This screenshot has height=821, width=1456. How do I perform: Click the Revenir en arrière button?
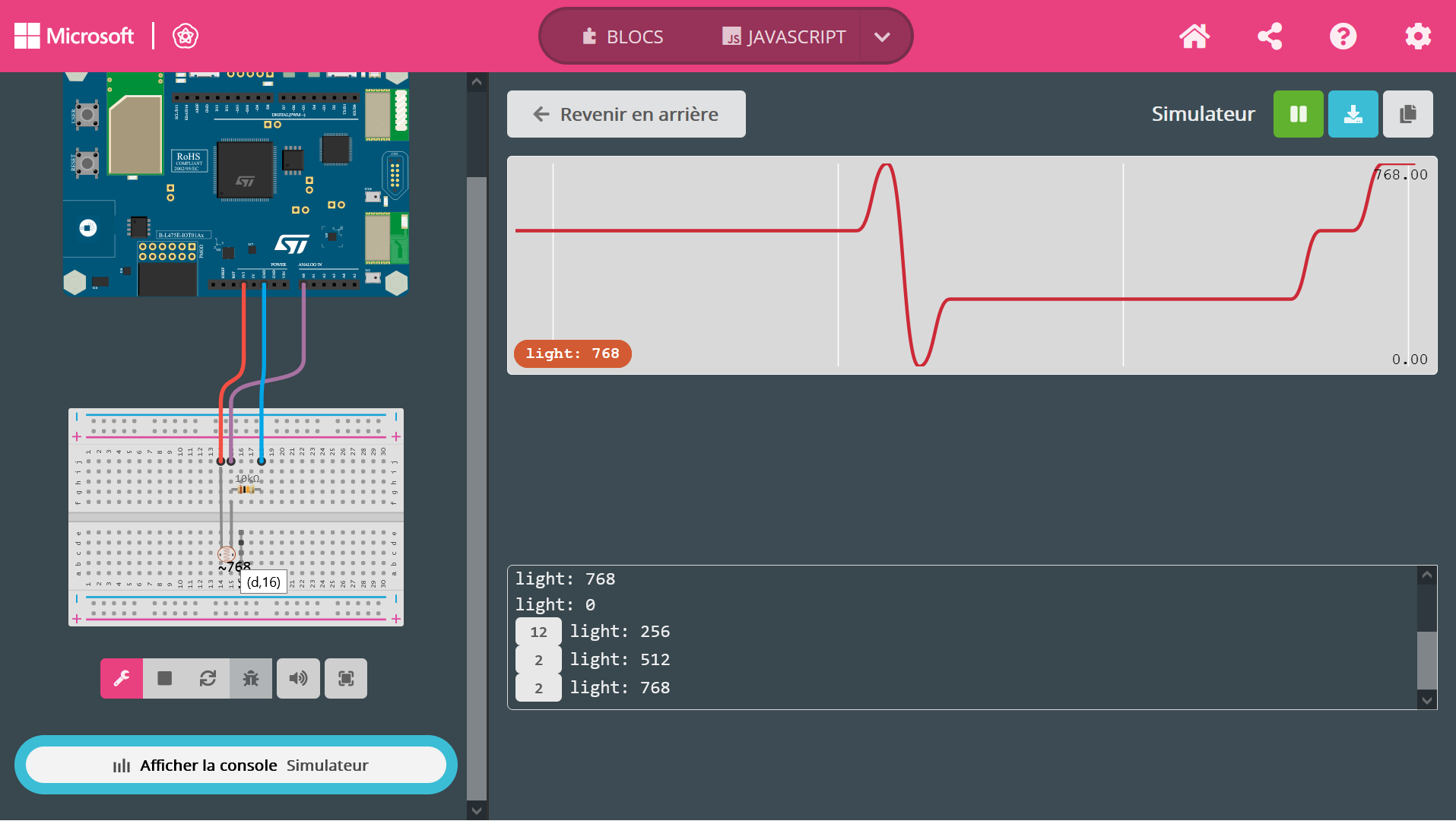pyautogui.click(x=626, y=114)
